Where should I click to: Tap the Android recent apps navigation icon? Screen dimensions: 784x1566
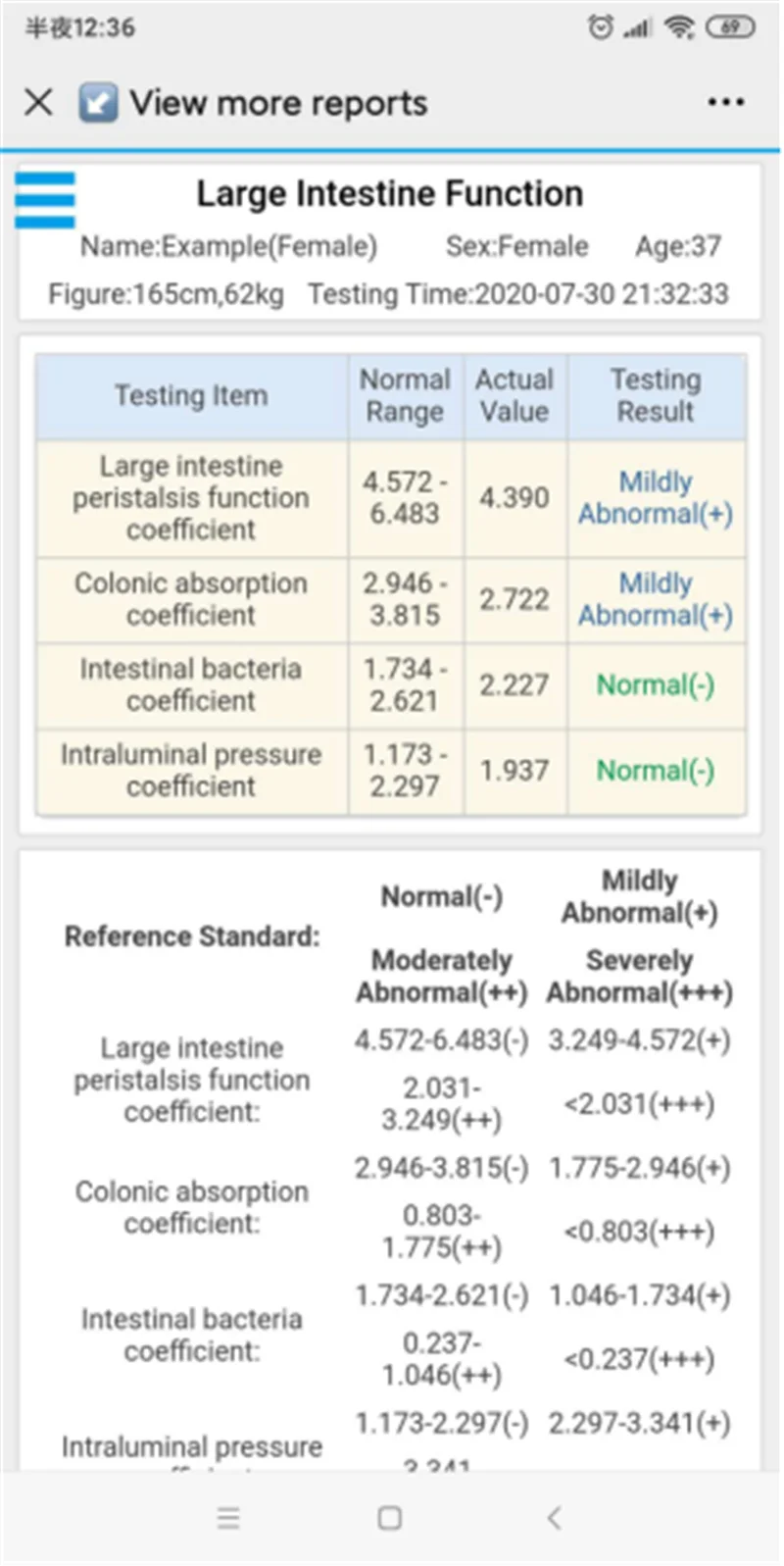[228, 1518]
